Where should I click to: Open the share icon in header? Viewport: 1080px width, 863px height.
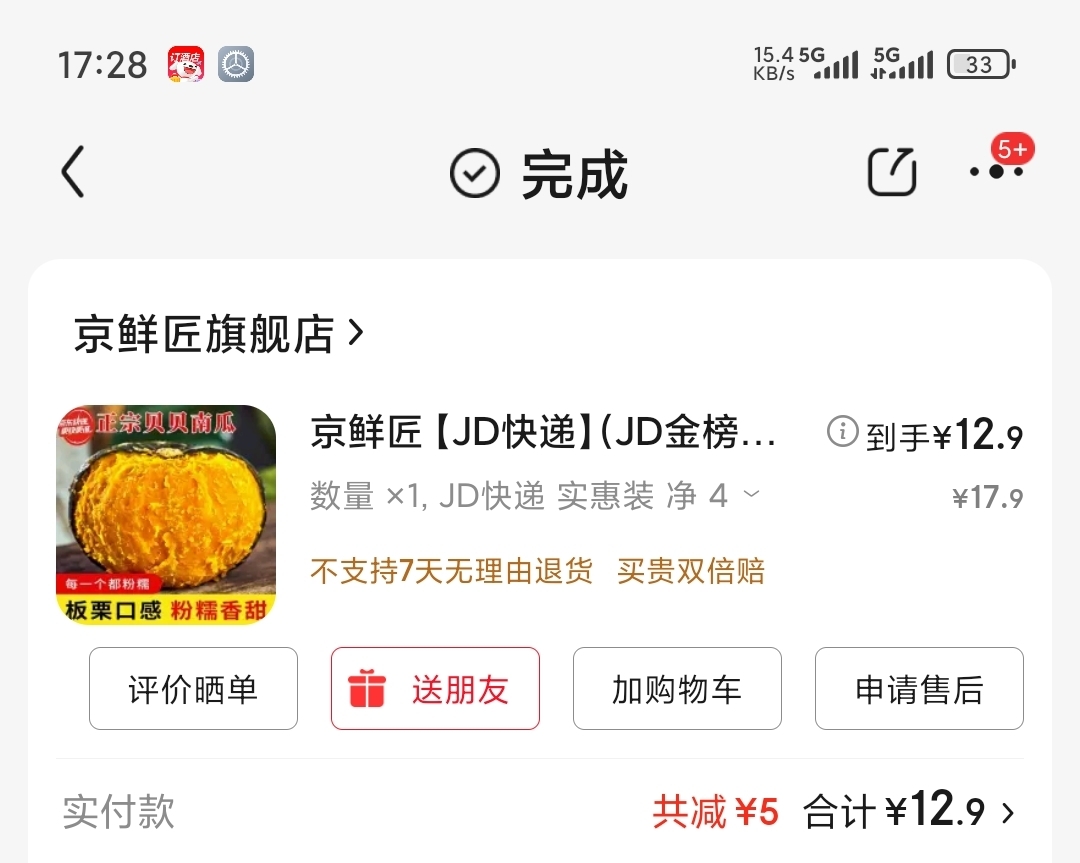coord(891,171)
